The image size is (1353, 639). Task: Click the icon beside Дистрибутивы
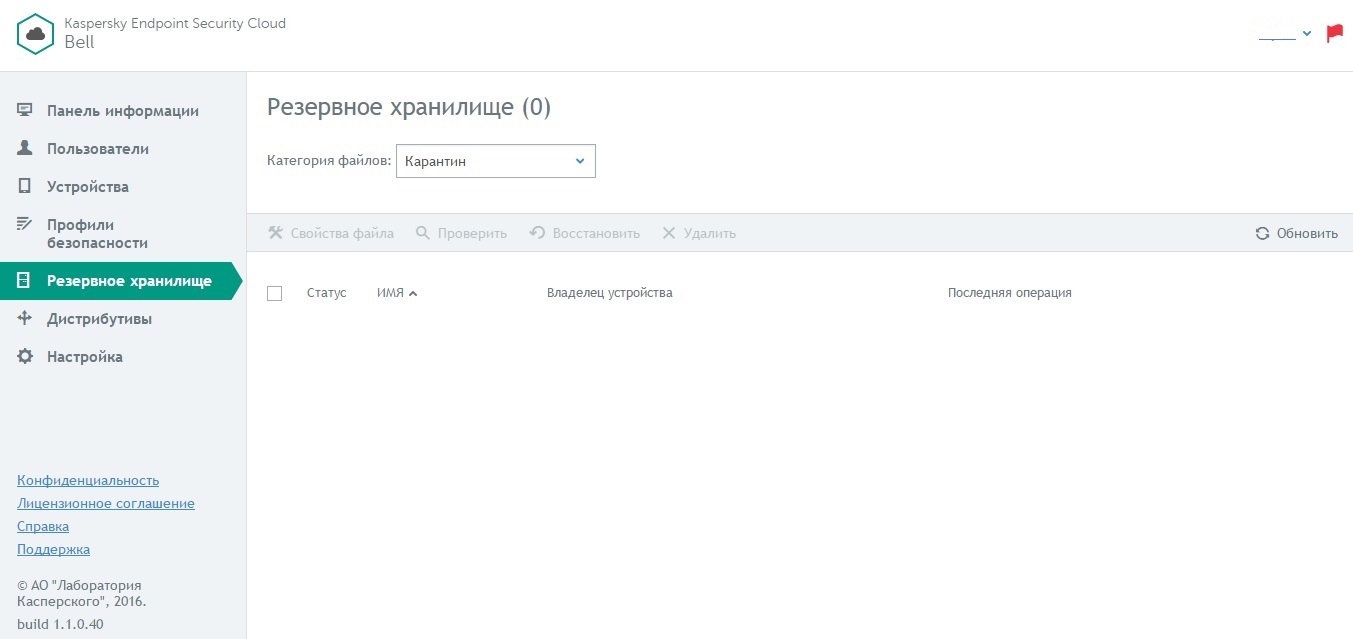point(25,318)
